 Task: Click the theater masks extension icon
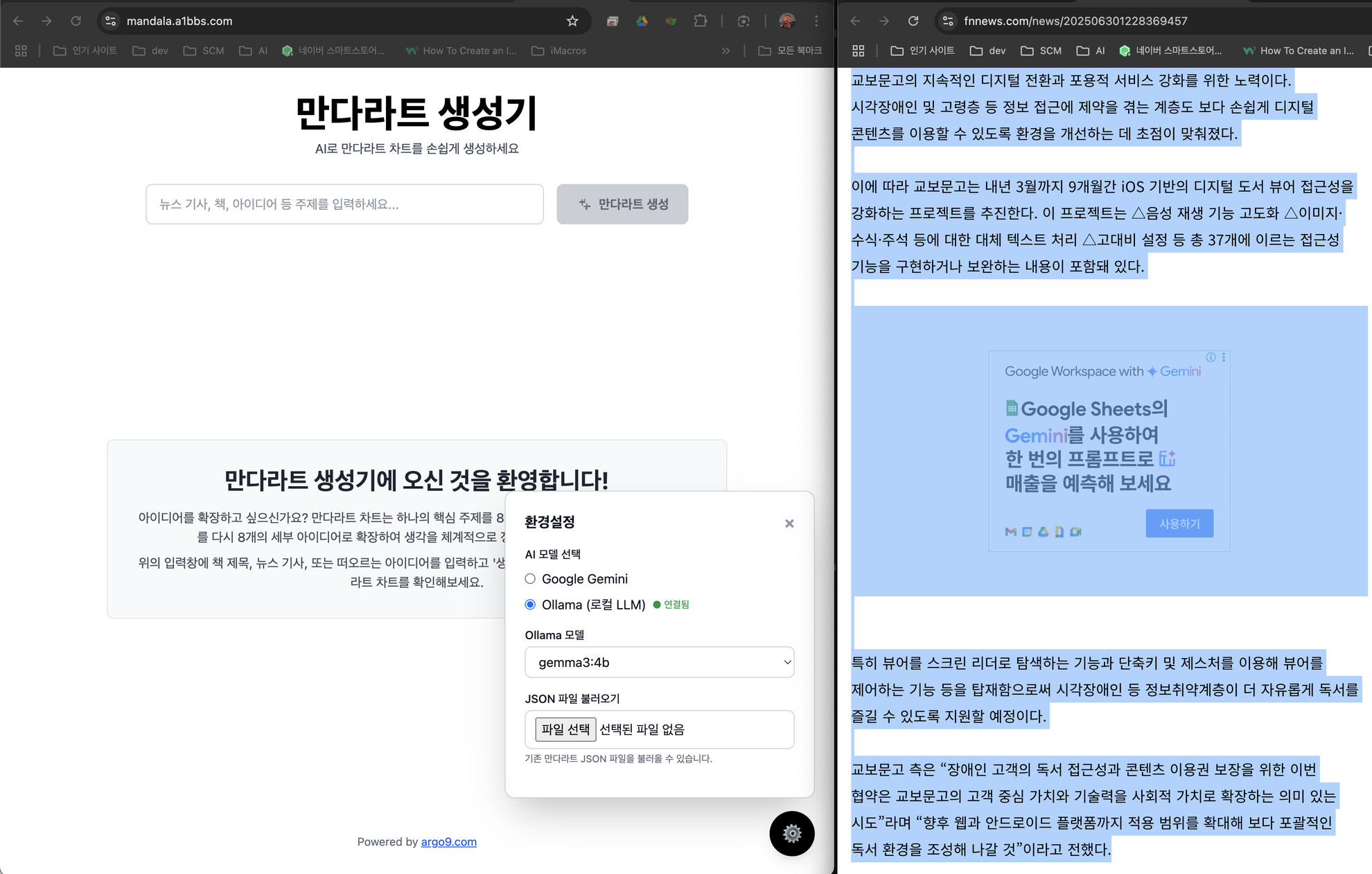670,21
